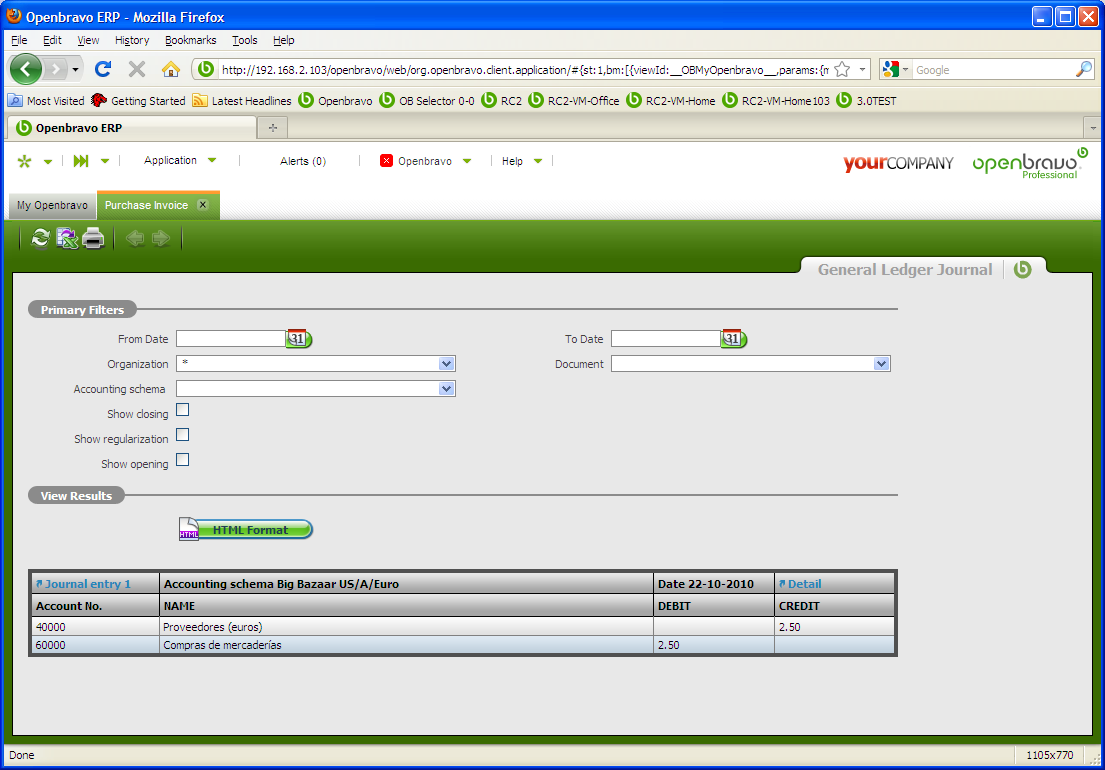Screen dimensions: 1105x770
Task: Enable the Show closing checkbox
Action: point(183,410)
